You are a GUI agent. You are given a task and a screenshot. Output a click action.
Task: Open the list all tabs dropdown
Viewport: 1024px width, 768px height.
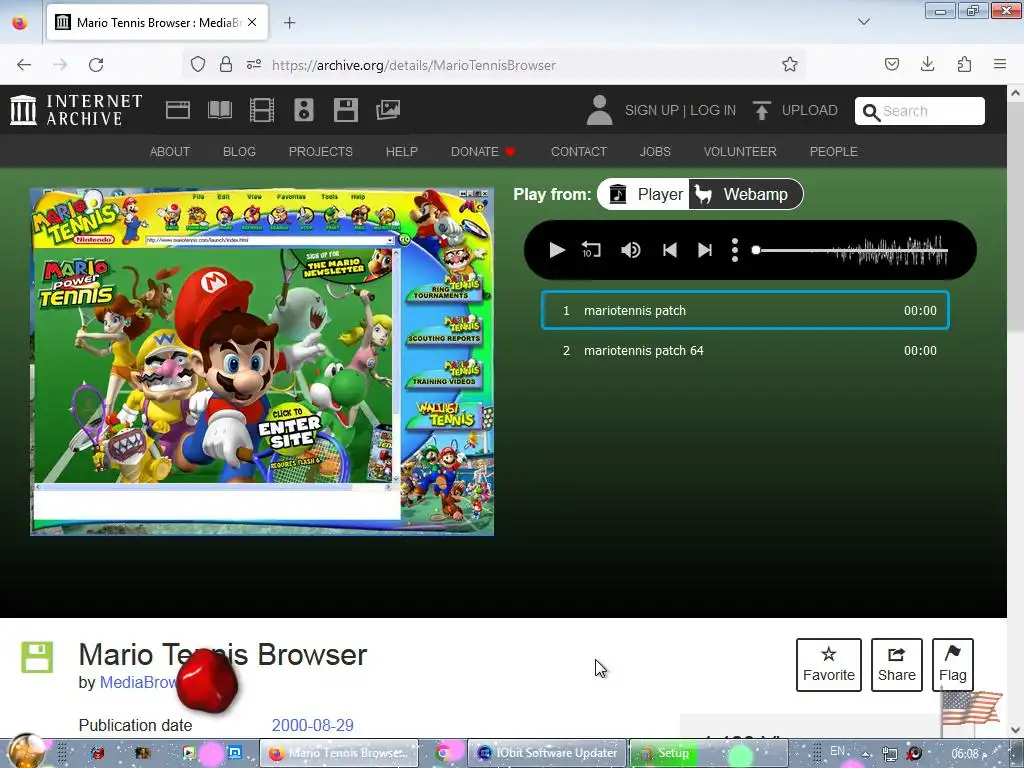864,22
